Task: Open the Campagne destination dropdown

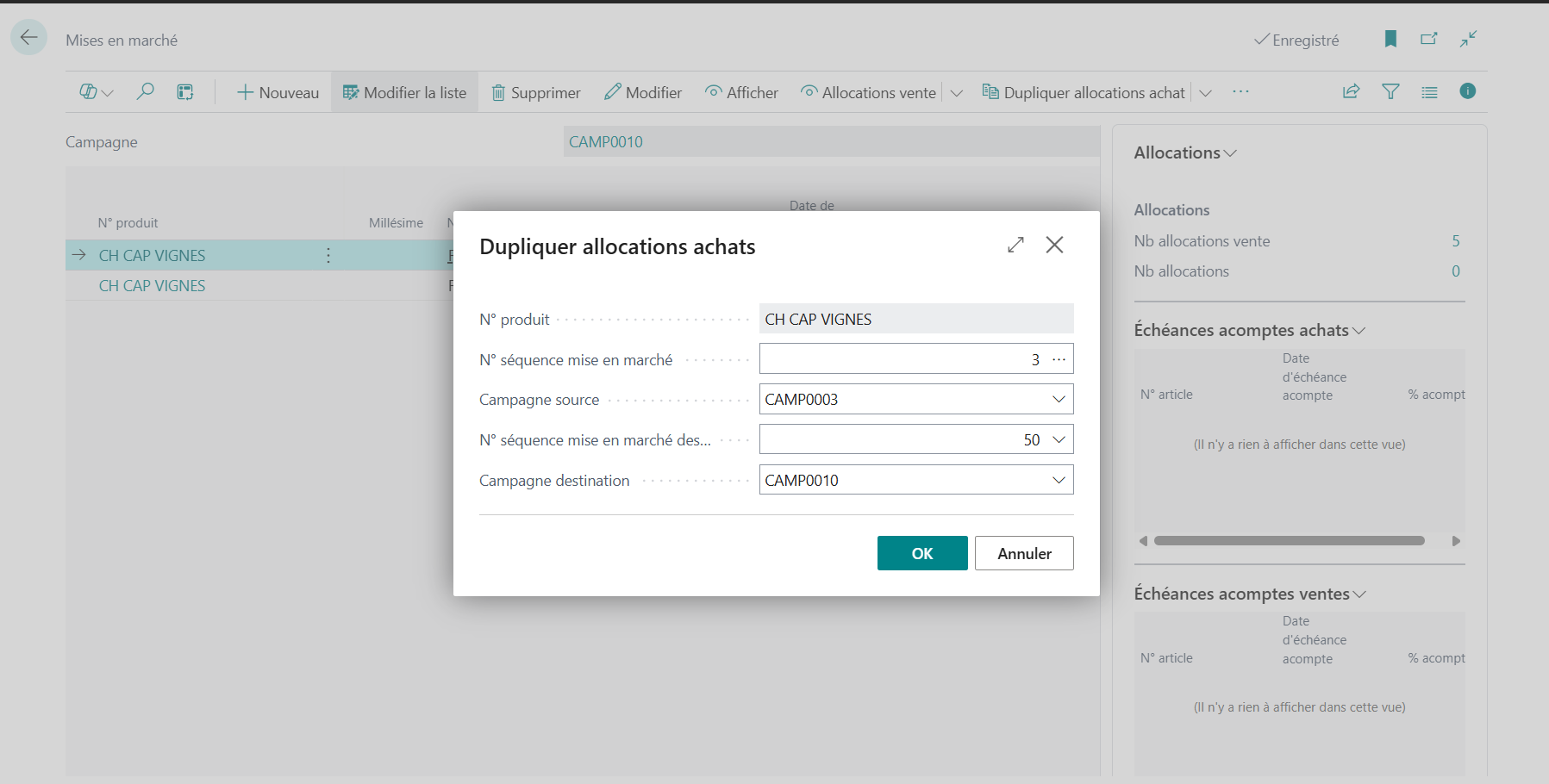Action: 1059,480
